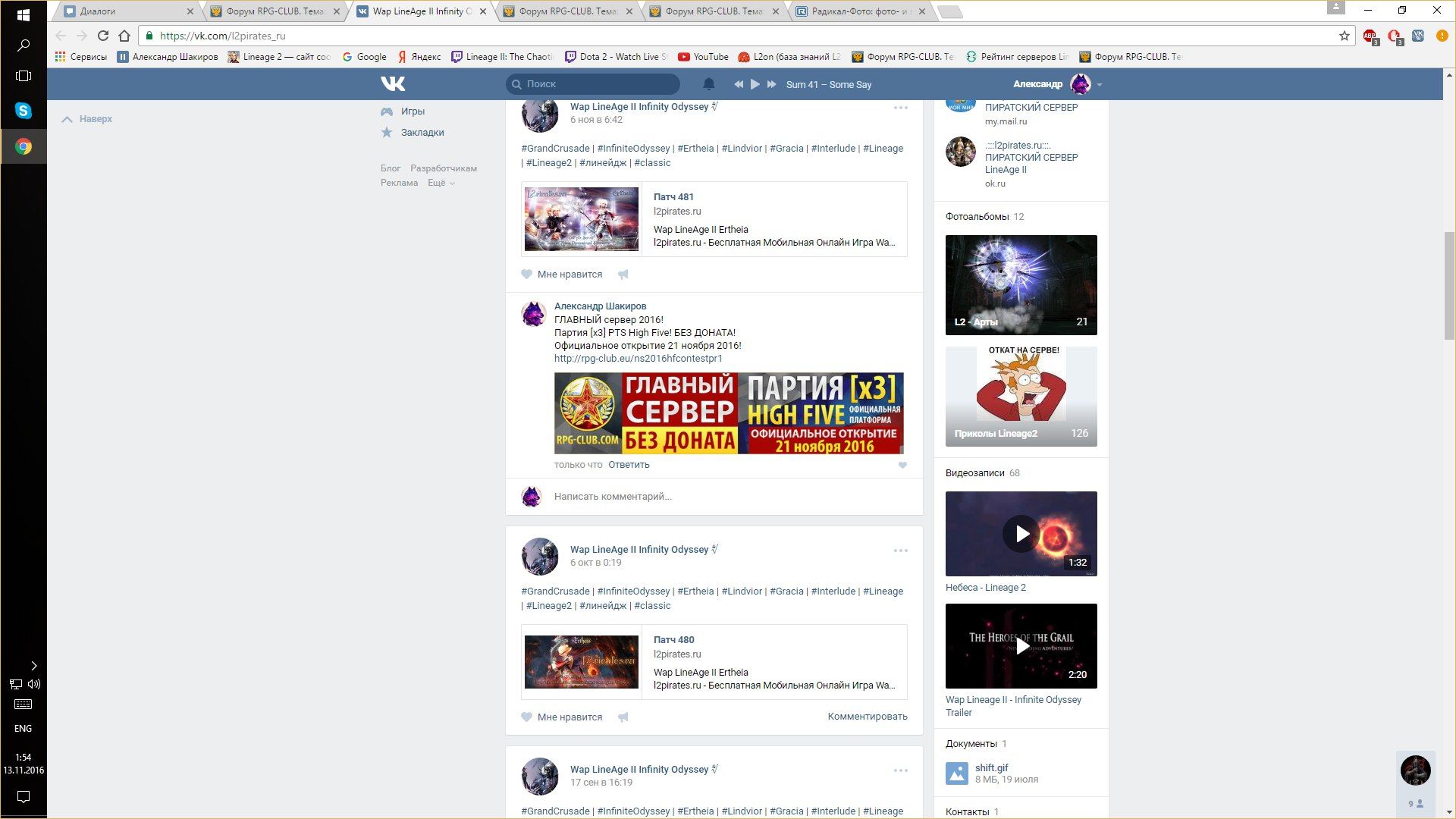Click Александр Шакиров comment author name

pyautogui.click(x=600, y=306)
